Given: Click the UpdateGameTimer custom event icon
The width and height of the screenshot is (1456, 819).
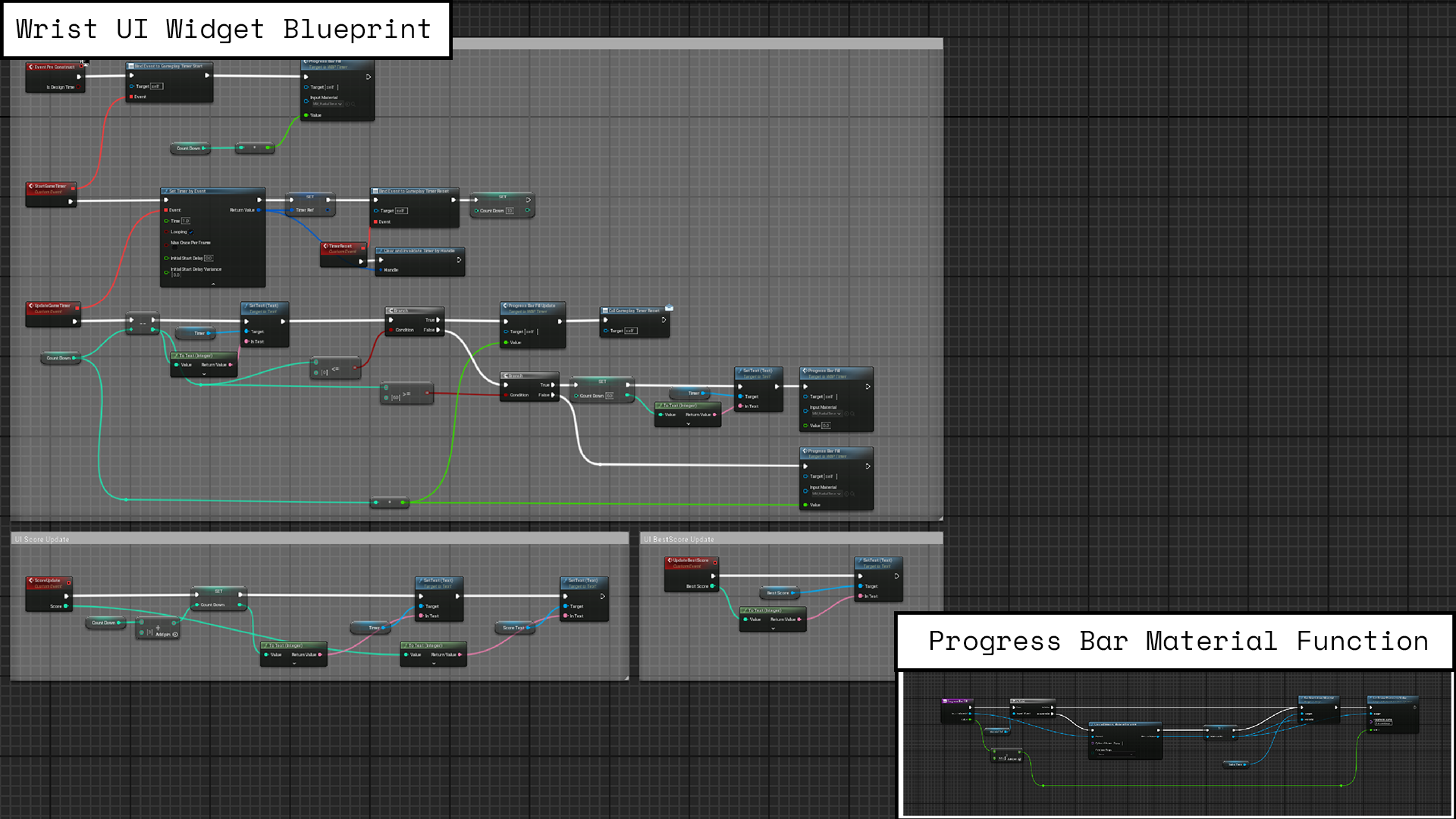Looking at the screenshot, I should click(31, 306).
